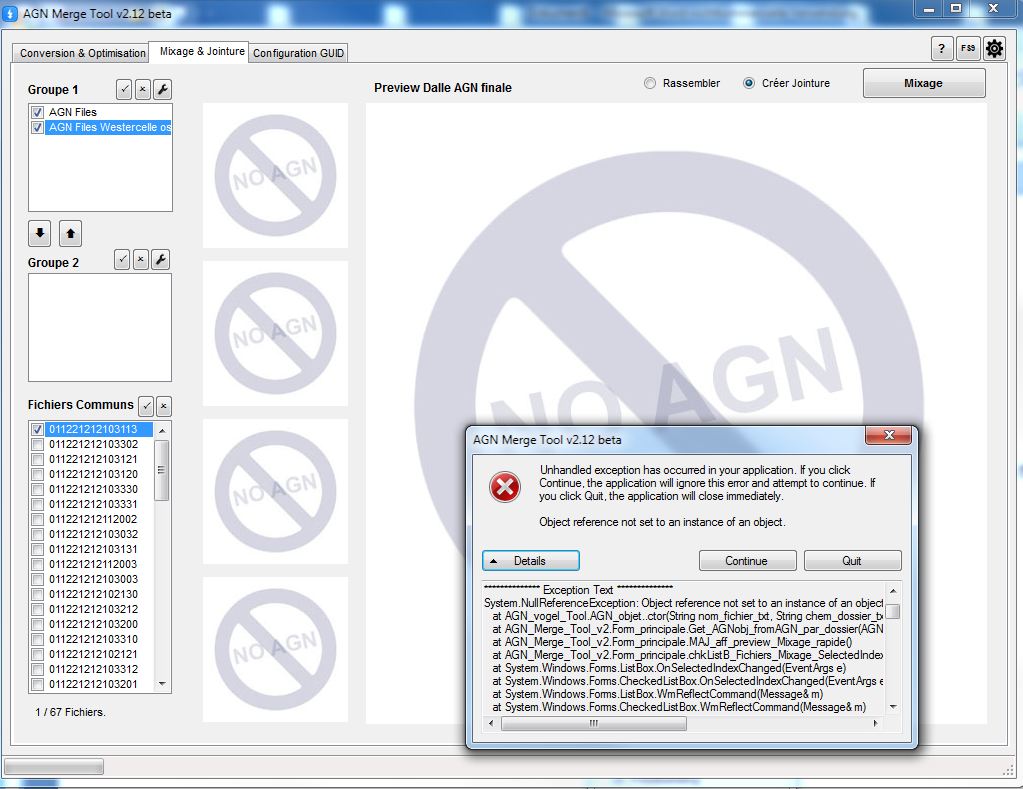Open settings with the gear icon
The height and width of the screenshot is (789, 1023).
(994, 48)
